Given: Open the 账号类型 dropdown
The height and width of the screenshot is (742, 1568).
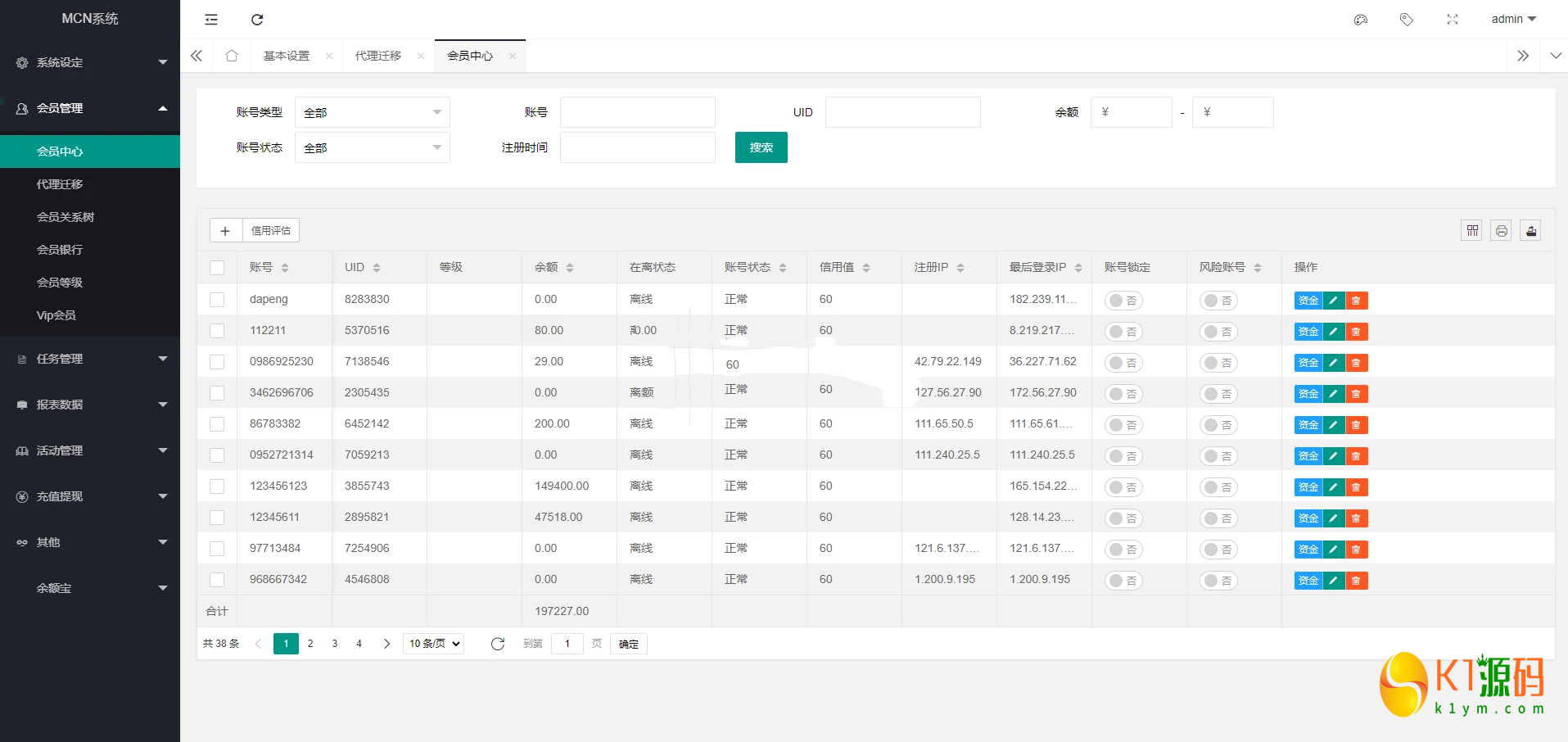Looking at the screenshot, I should click(372, 112).
